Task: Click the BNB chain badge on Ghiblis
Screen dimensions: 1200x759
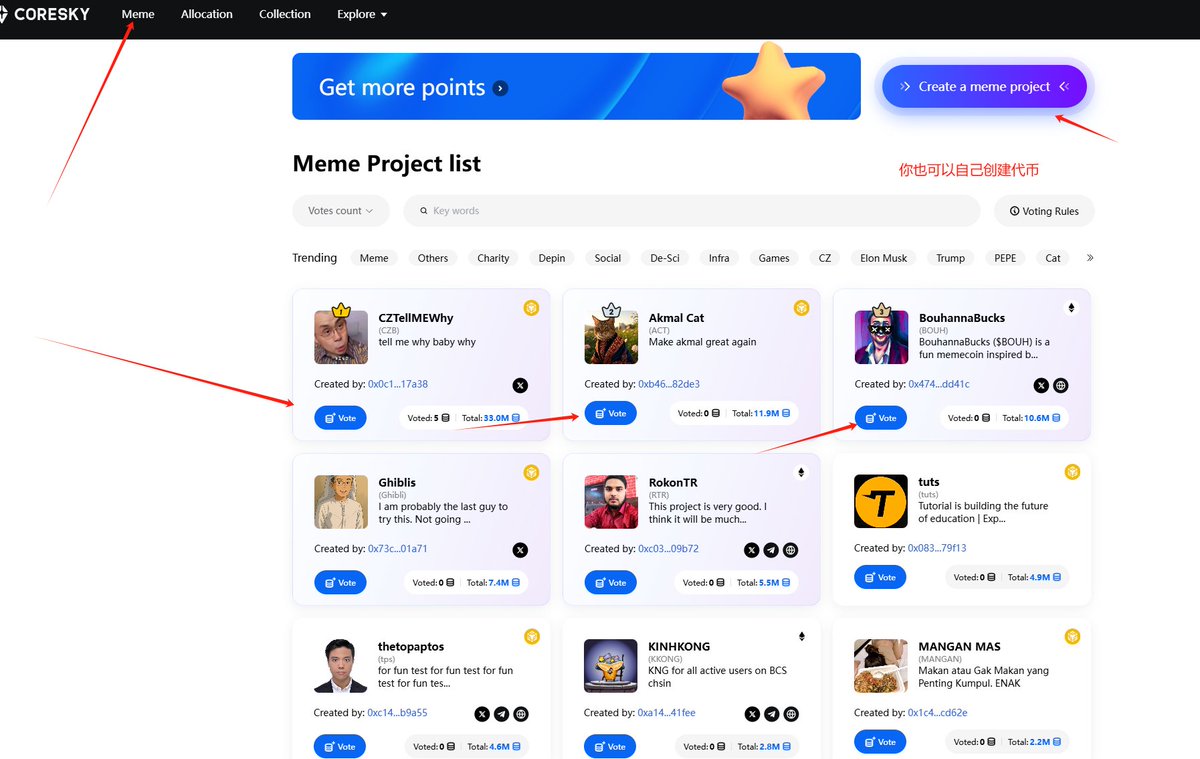Action: pos(532,472)
